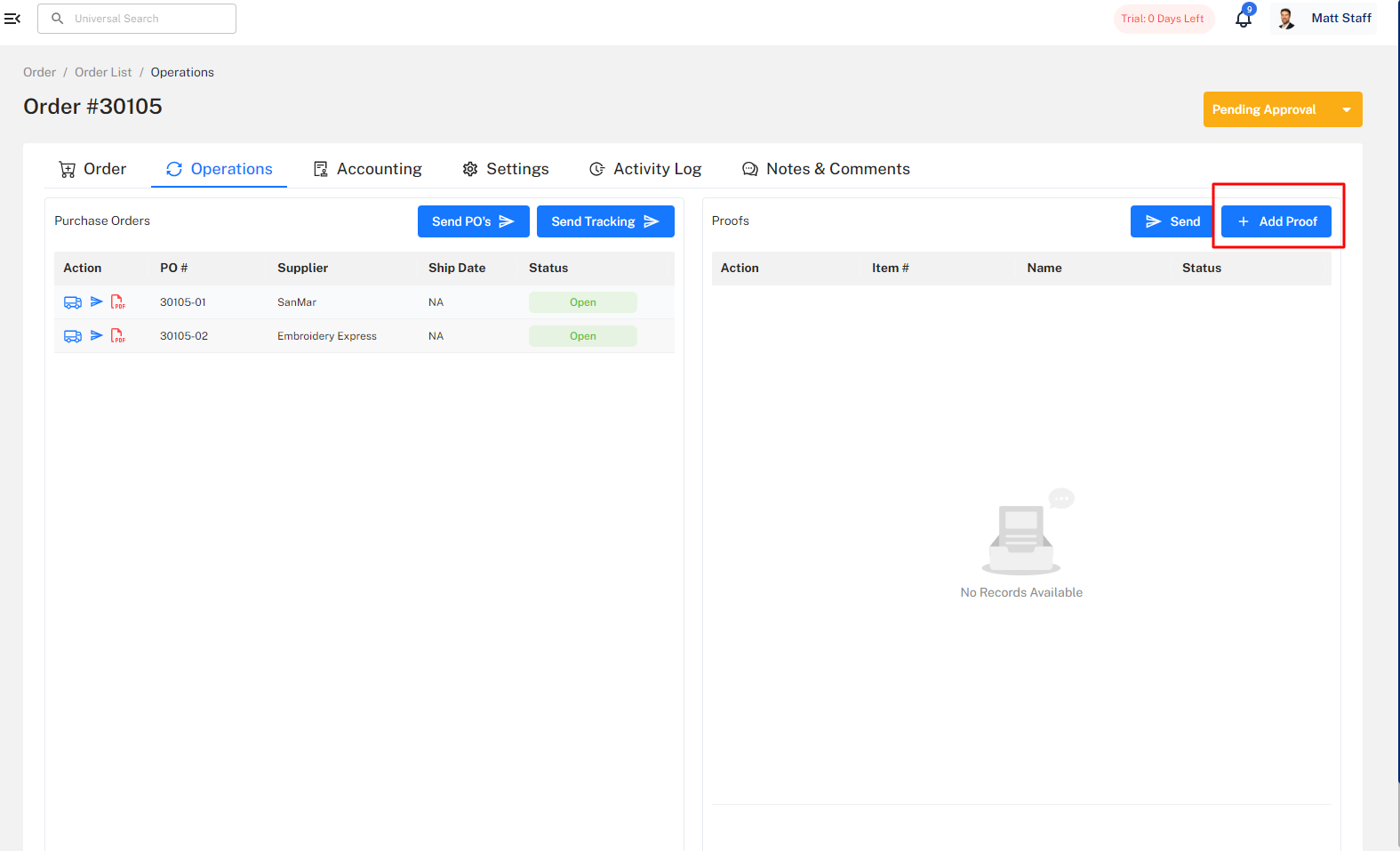View the Activity Log tab

pos(645,169)
